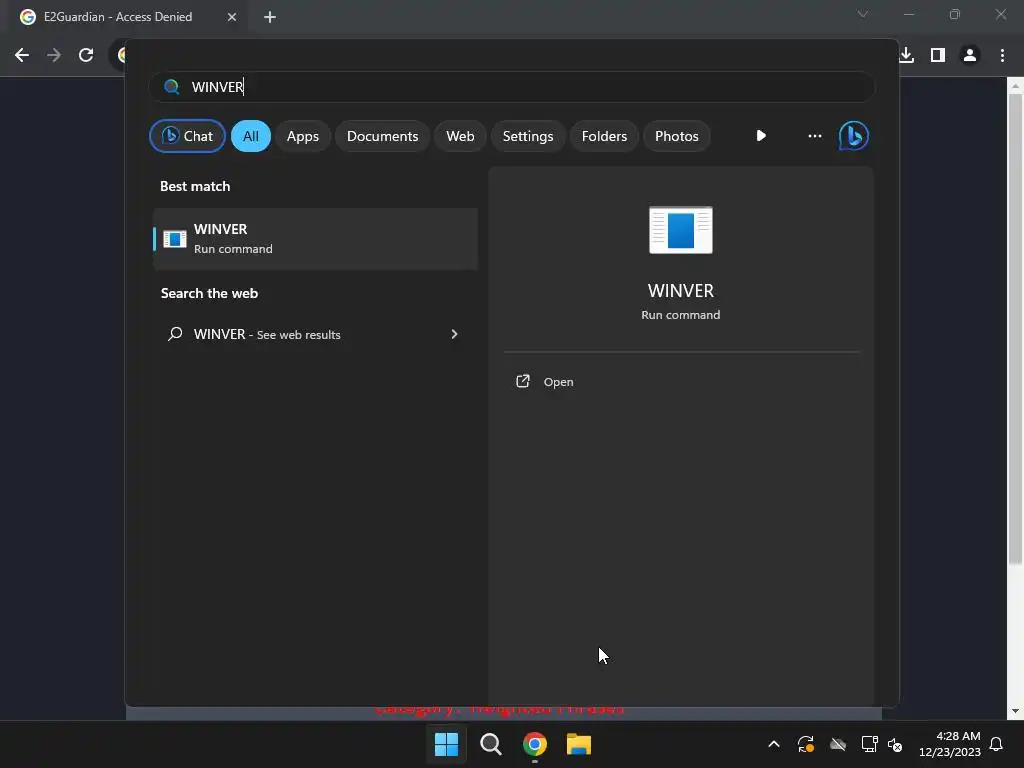1024x768 pixels.
Task: Open the Bing icon at top right
Action: 854,136
